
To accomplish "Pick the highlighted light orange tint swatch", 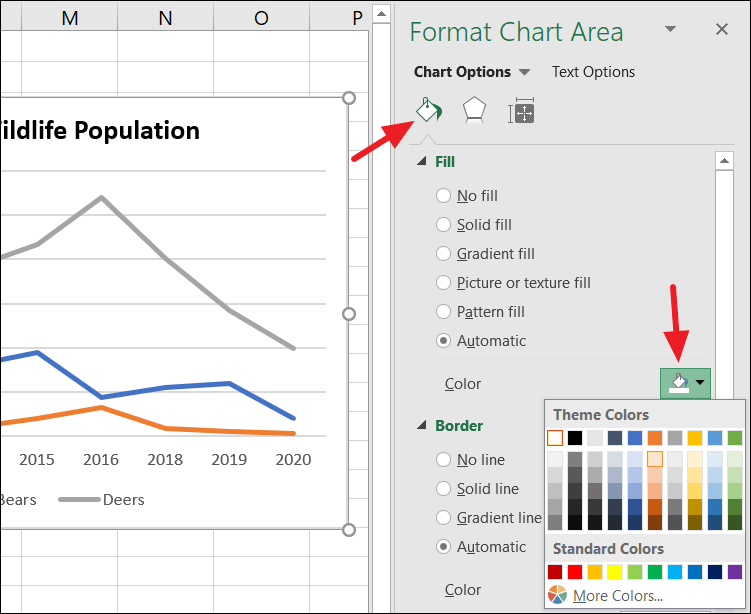I will click(x=655, y=459).
